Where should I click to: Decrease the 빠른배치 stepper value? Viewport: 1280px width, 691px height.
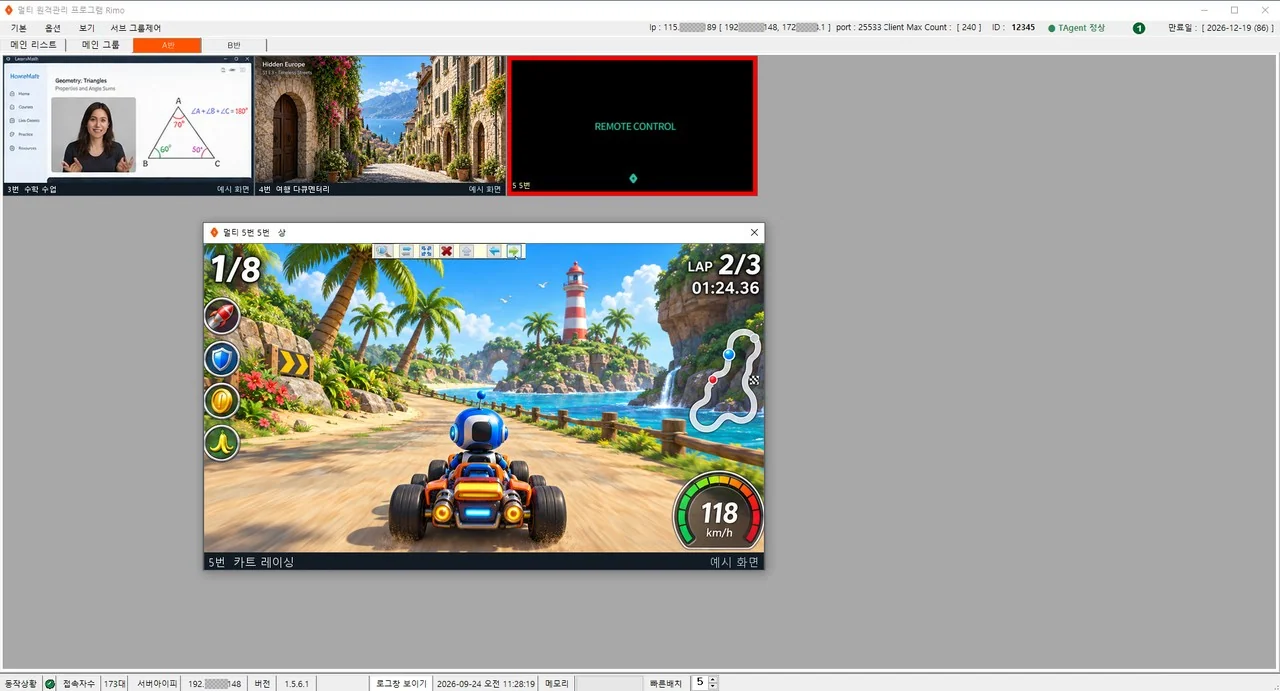click(x=712, y=687)
